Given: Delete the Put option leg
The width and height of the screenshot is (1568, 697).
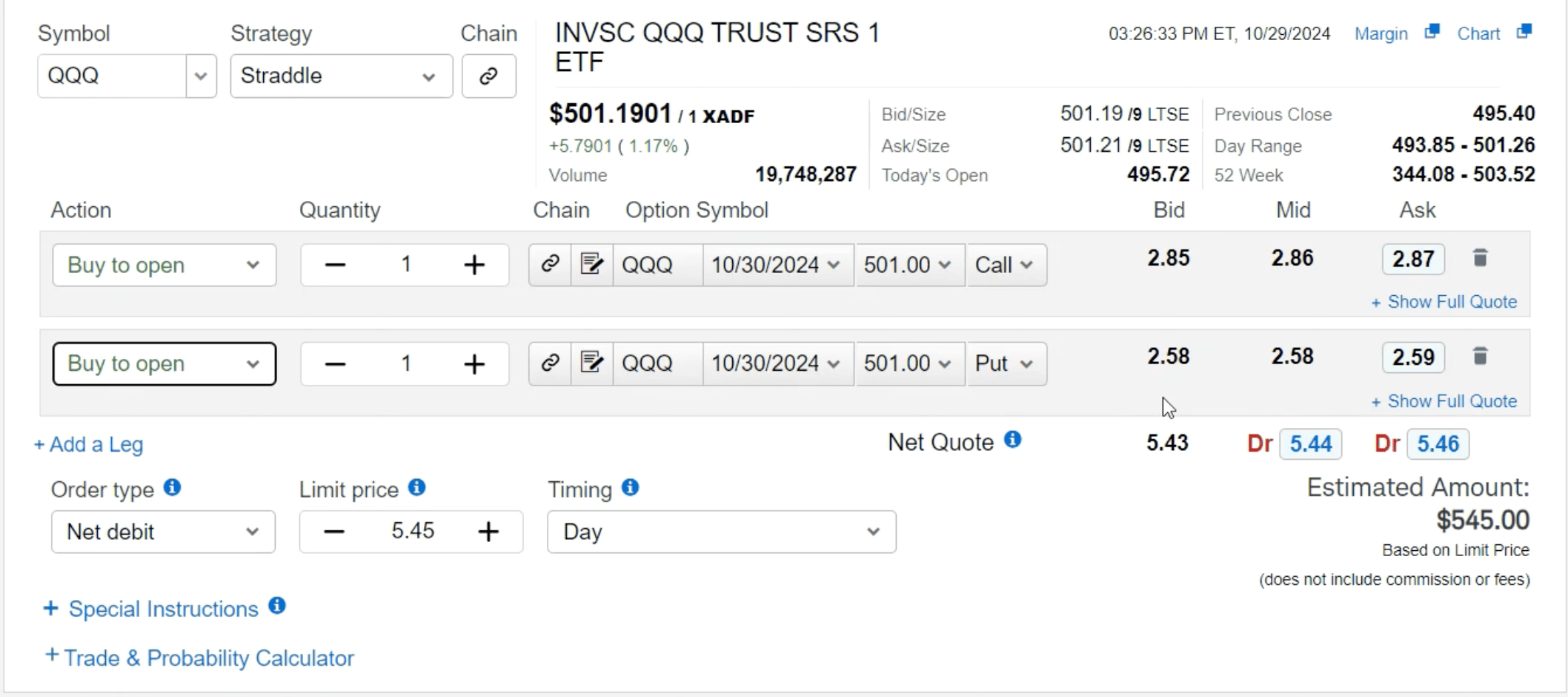Looking at the screenshot, I should point(1480,357).
